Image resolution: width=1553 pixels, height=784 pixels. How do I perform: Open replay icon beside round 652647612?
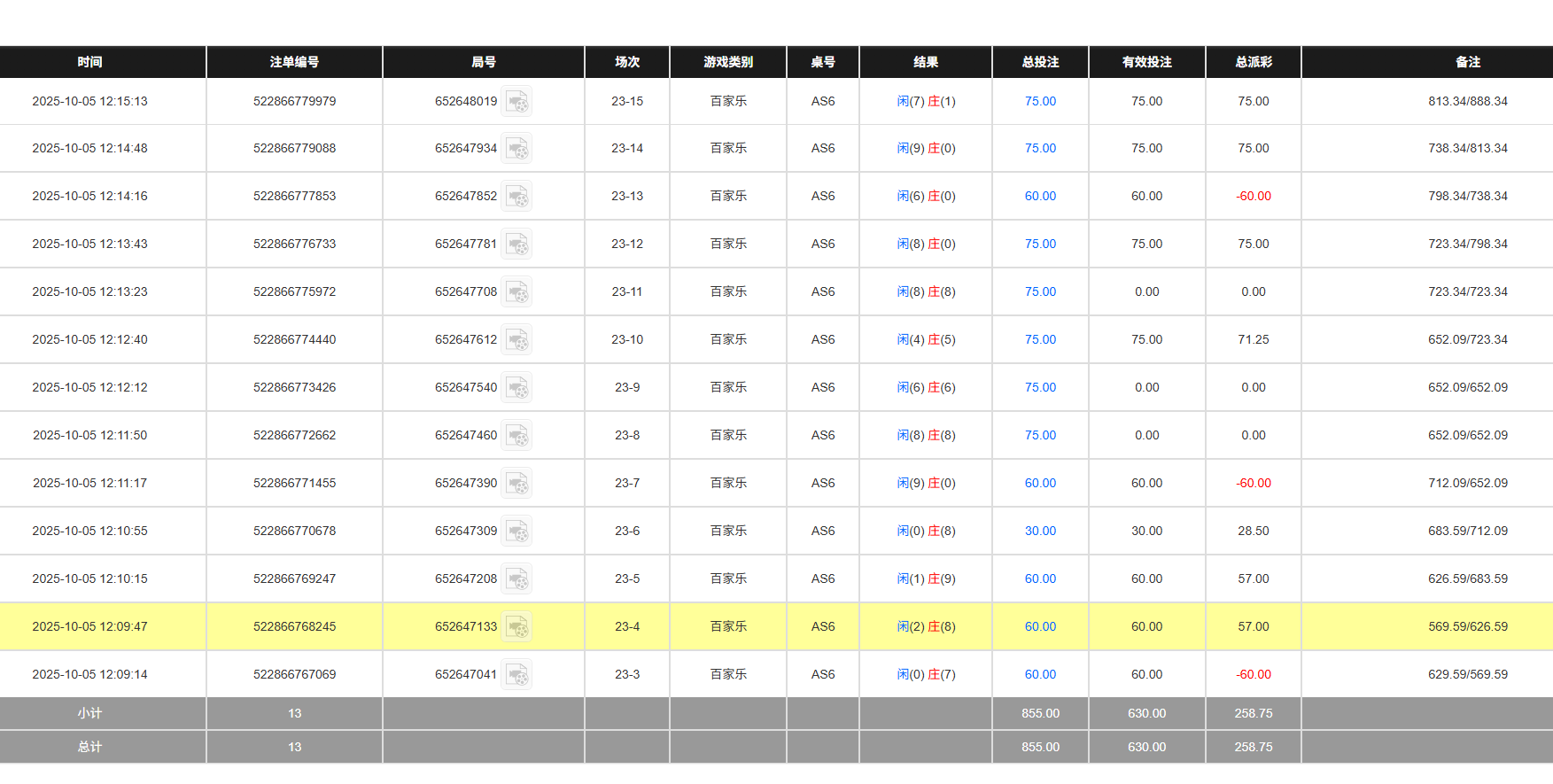(516, 340)
